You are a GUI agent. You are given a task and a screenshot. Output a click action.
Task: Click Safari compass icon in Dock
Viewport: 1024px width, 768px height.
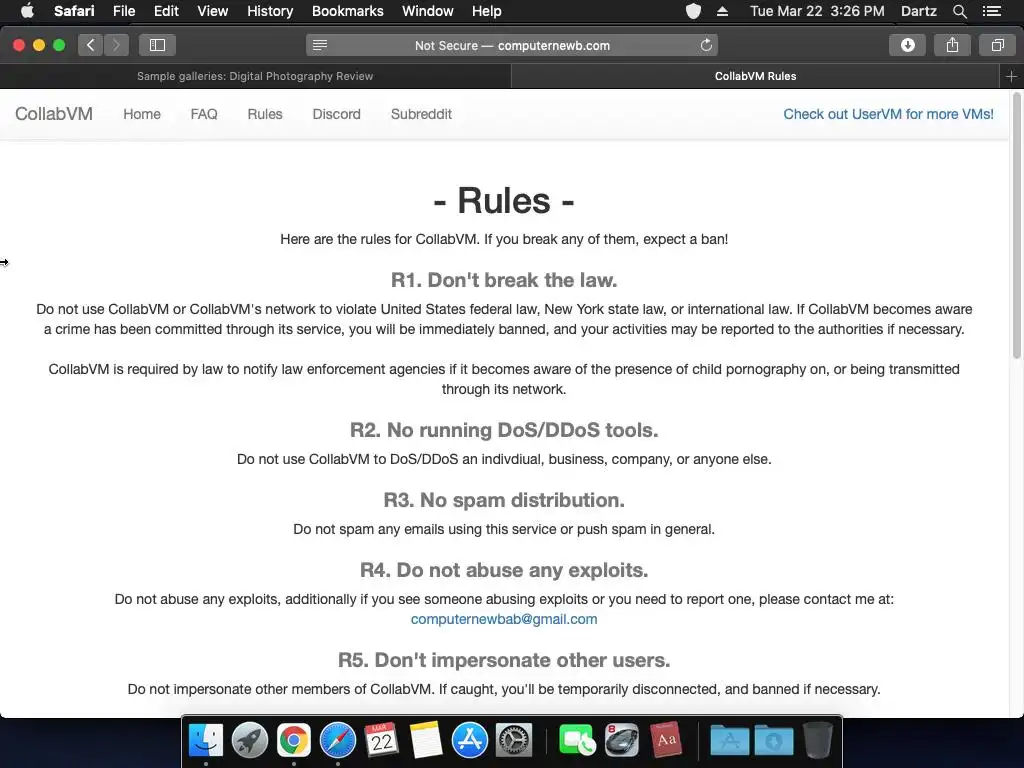[x=338, y=741]
